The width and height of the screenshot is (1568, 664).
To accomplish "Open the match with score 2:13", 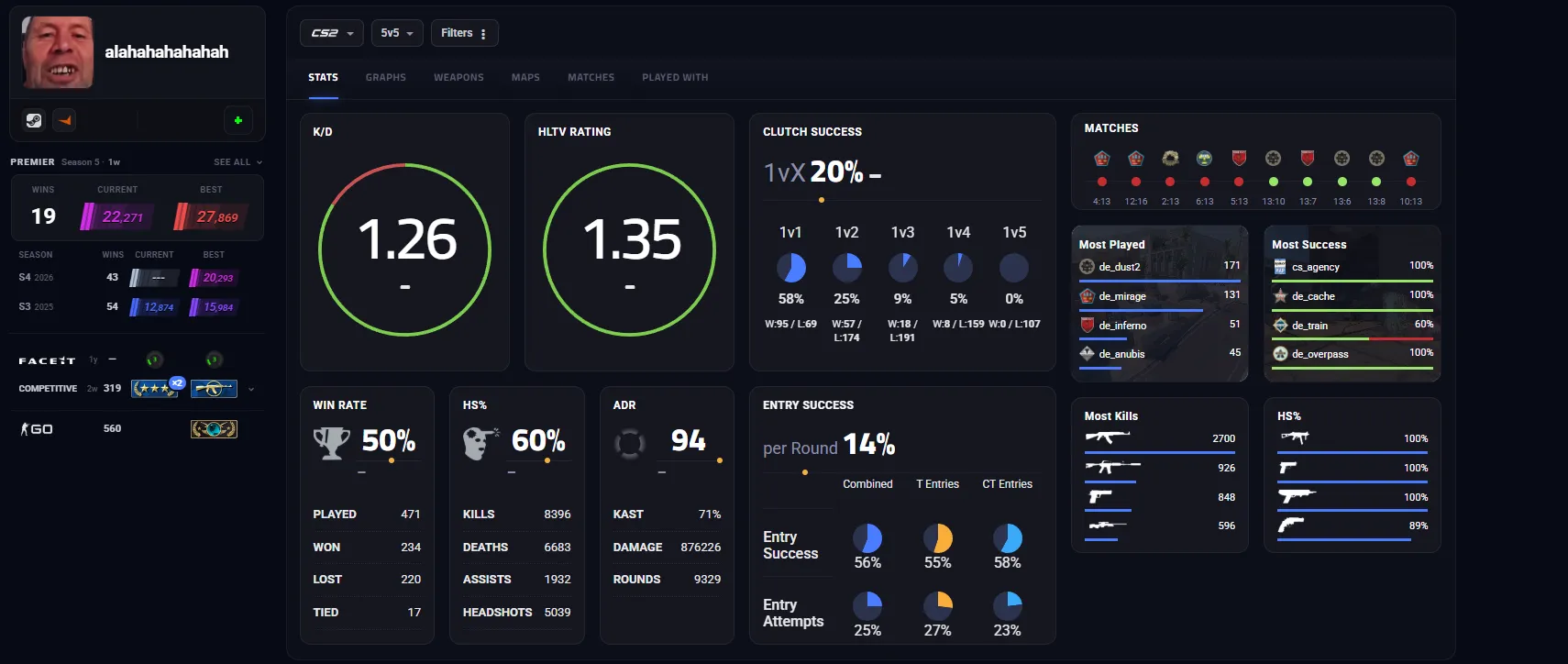I will (1170, 179).
